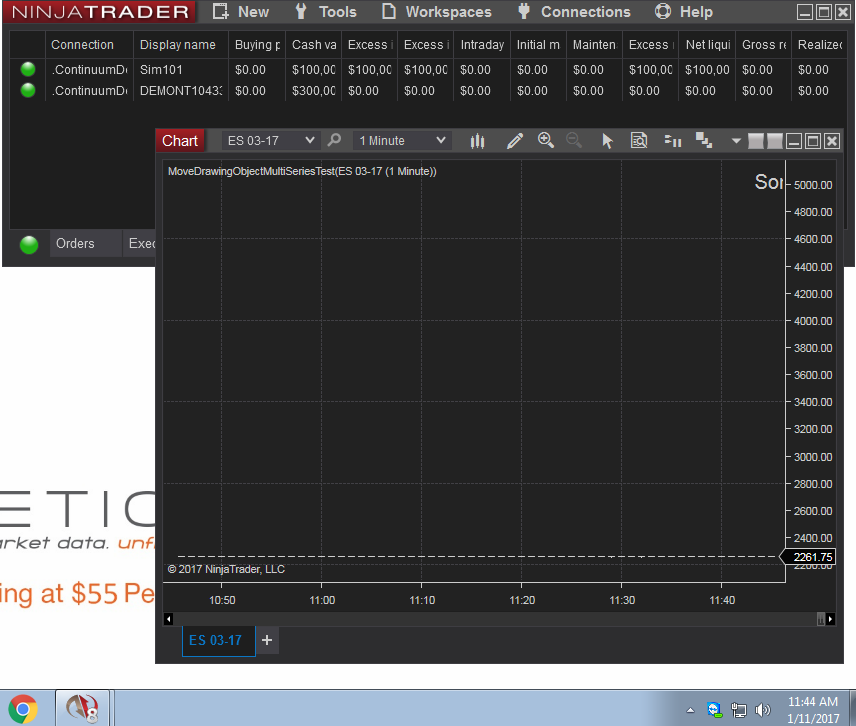Click the network tray icon
856x726 pixels.
click(739, 710)
